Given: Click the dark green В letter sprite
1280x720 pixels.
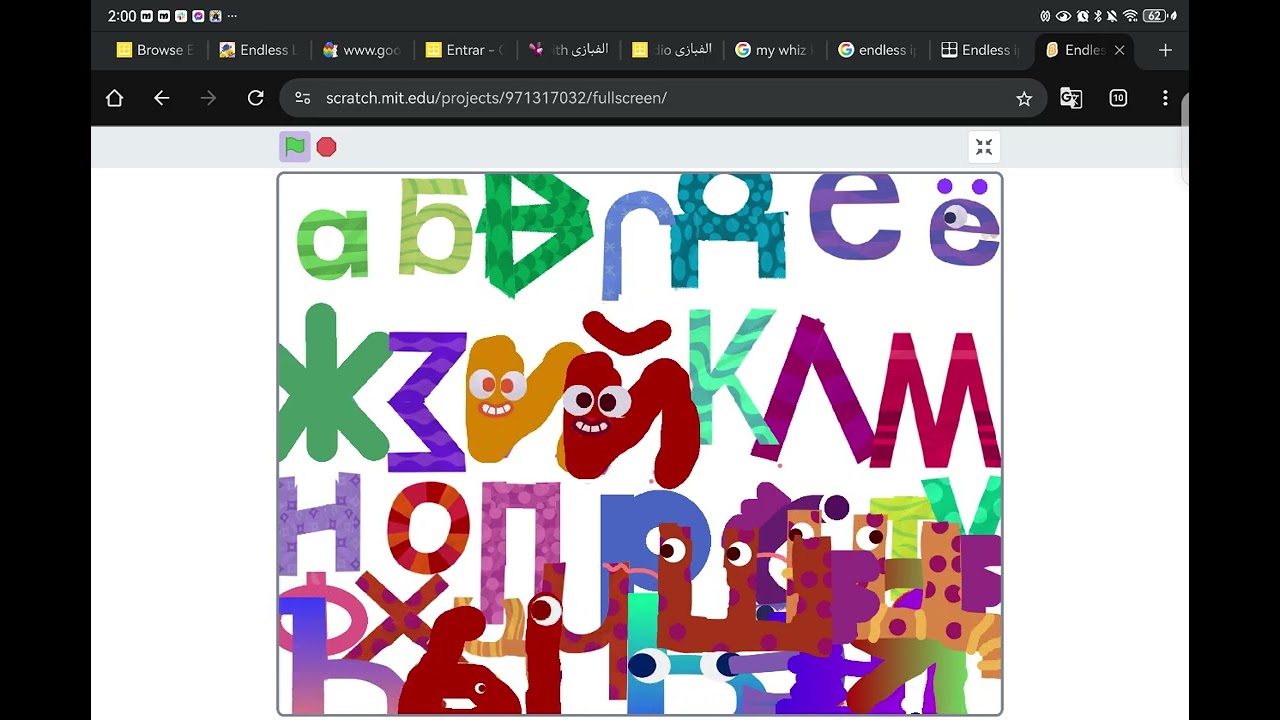Looking at the screenshot, I should coord(534,235).
